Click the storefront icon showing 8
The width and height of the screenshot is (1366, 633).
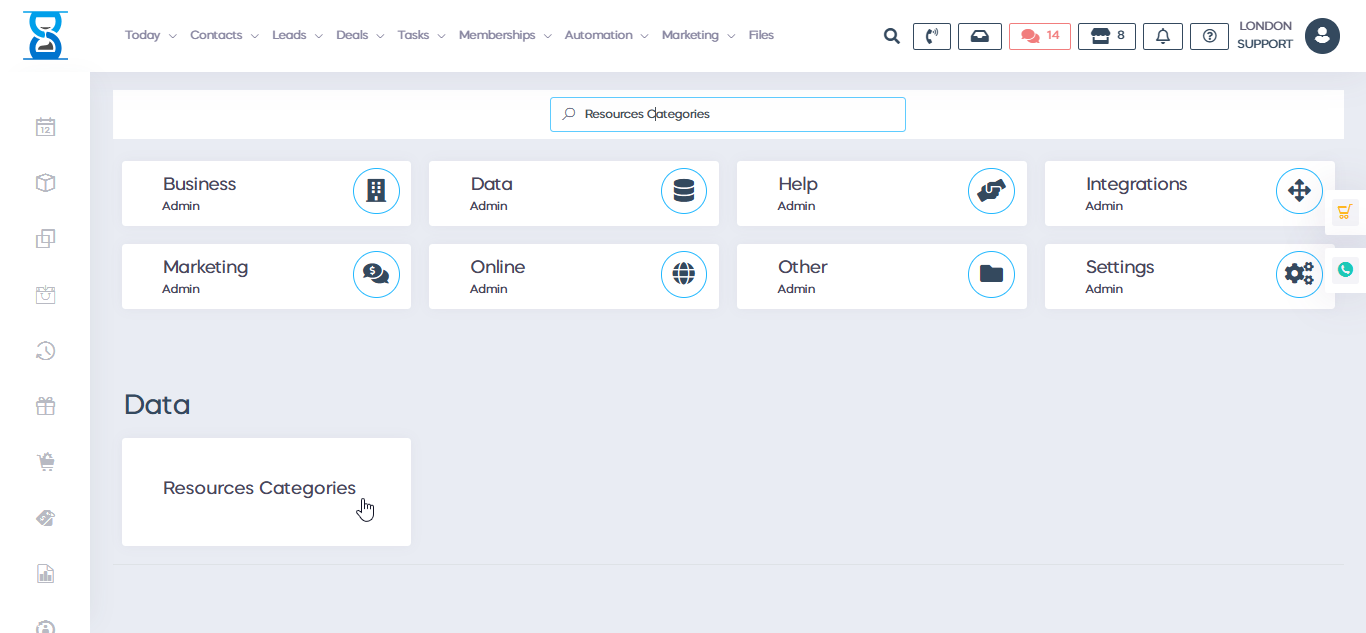click(1106, 35)
